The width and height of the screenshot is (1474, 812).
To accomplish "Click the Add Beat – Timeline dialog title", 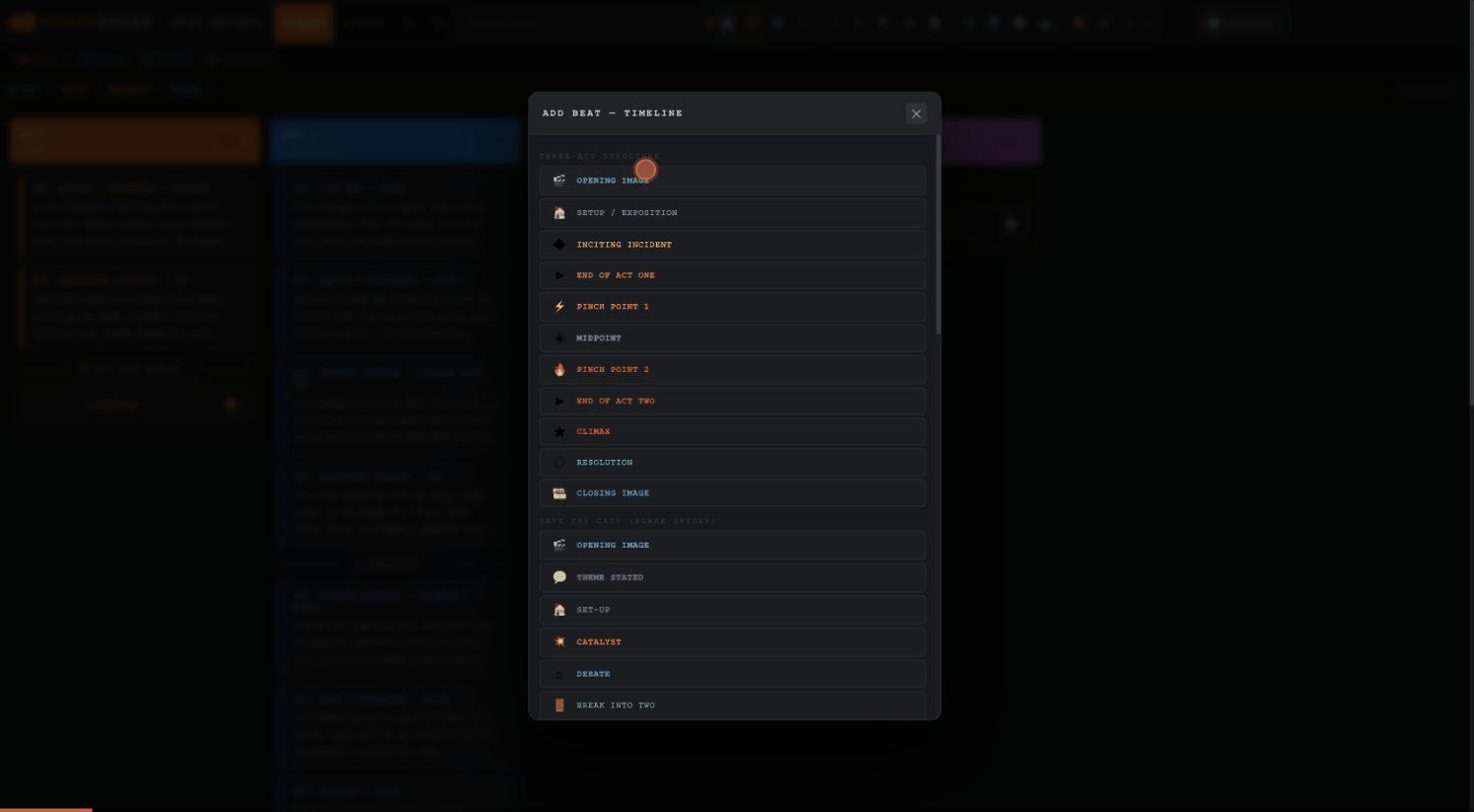I will (x=612, y=113).
